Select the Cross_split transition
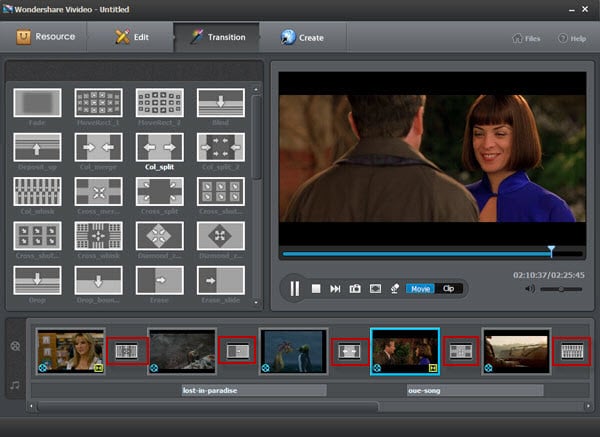600x437 pixels. tap(160, 191)
